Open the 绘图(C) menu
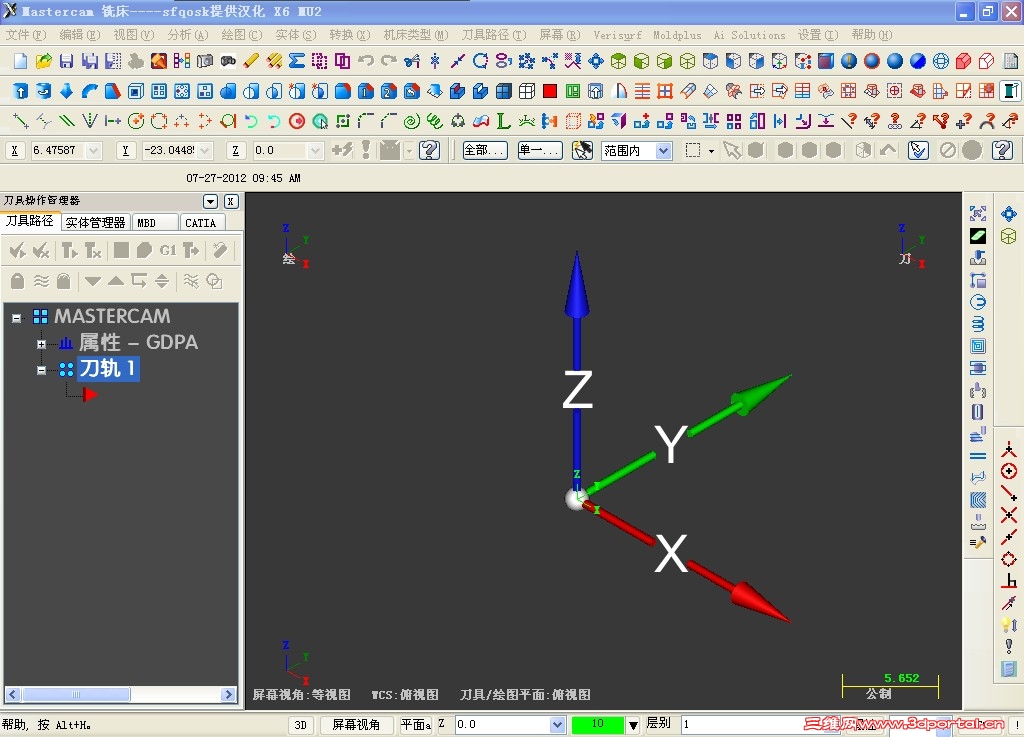Screen dimensions: 1024x737 pos(242,35)
